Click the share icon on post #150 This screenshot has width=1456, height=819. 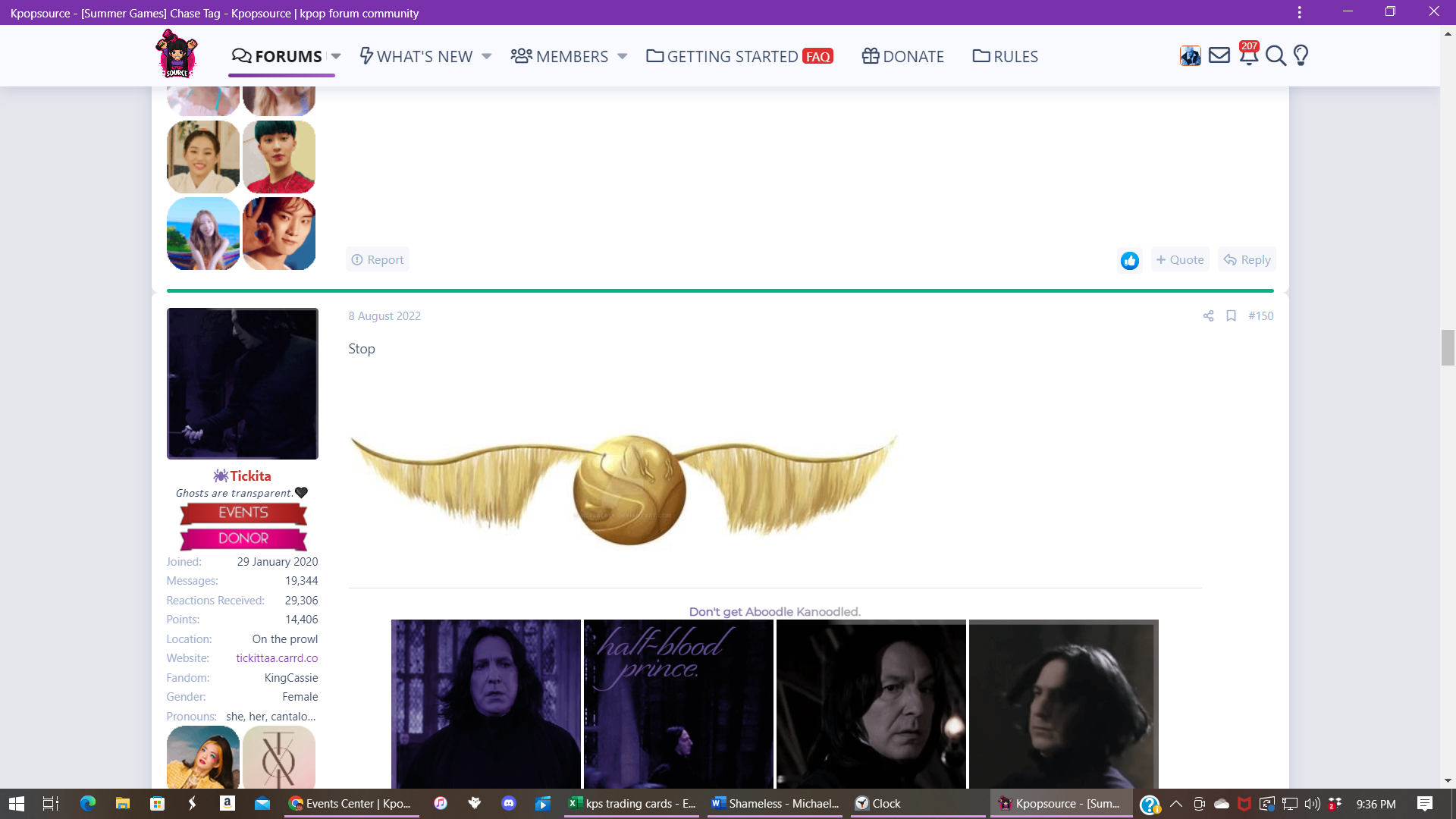tap(1208, 315)
